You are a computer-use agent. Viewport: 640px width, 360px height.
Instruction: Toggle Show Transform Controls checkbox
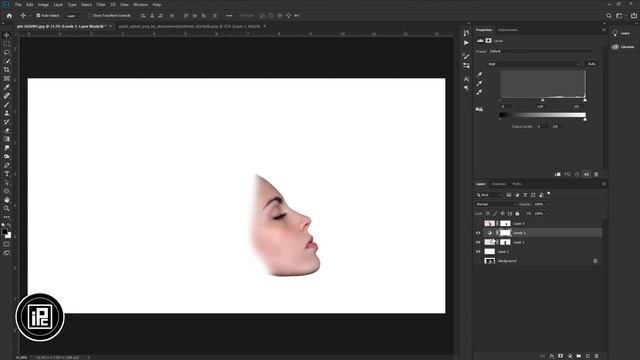click(x=90, y=16)
